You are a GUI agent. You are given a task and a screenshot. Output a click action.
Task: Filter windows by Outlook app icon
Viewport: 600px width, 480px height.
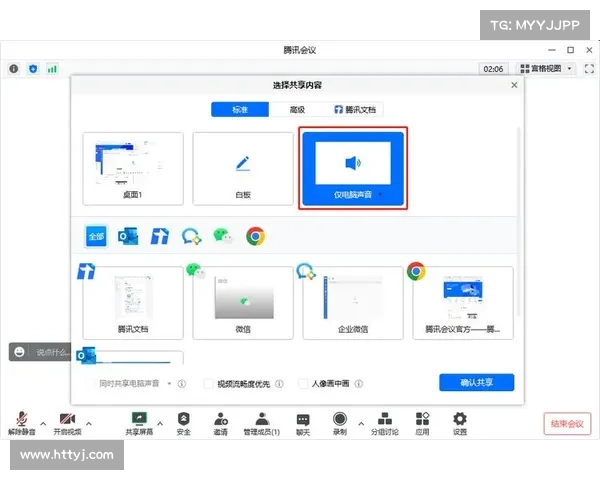click(x=128, y=236)
